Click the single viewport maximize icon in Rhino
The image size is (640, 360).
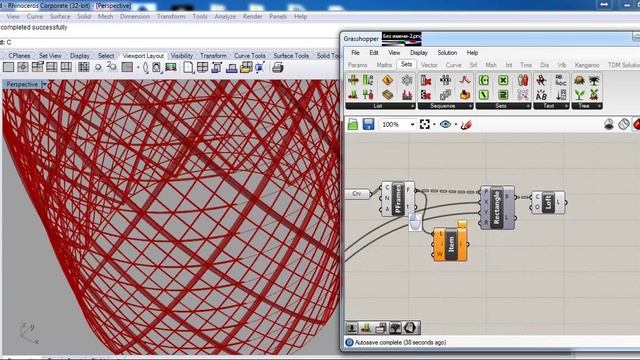pos(9,67)
